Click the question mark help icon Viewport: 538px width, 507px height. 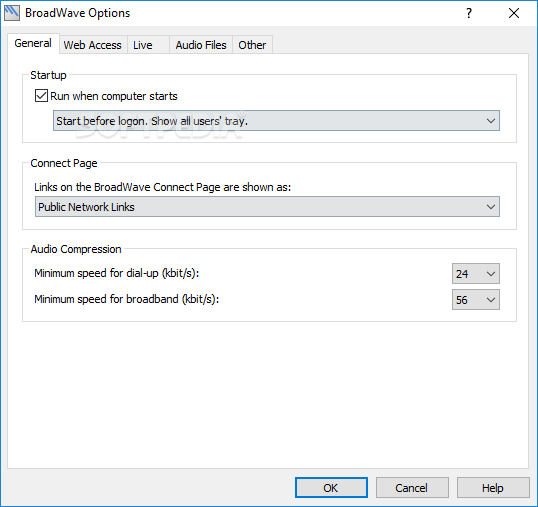pos(469,13)
